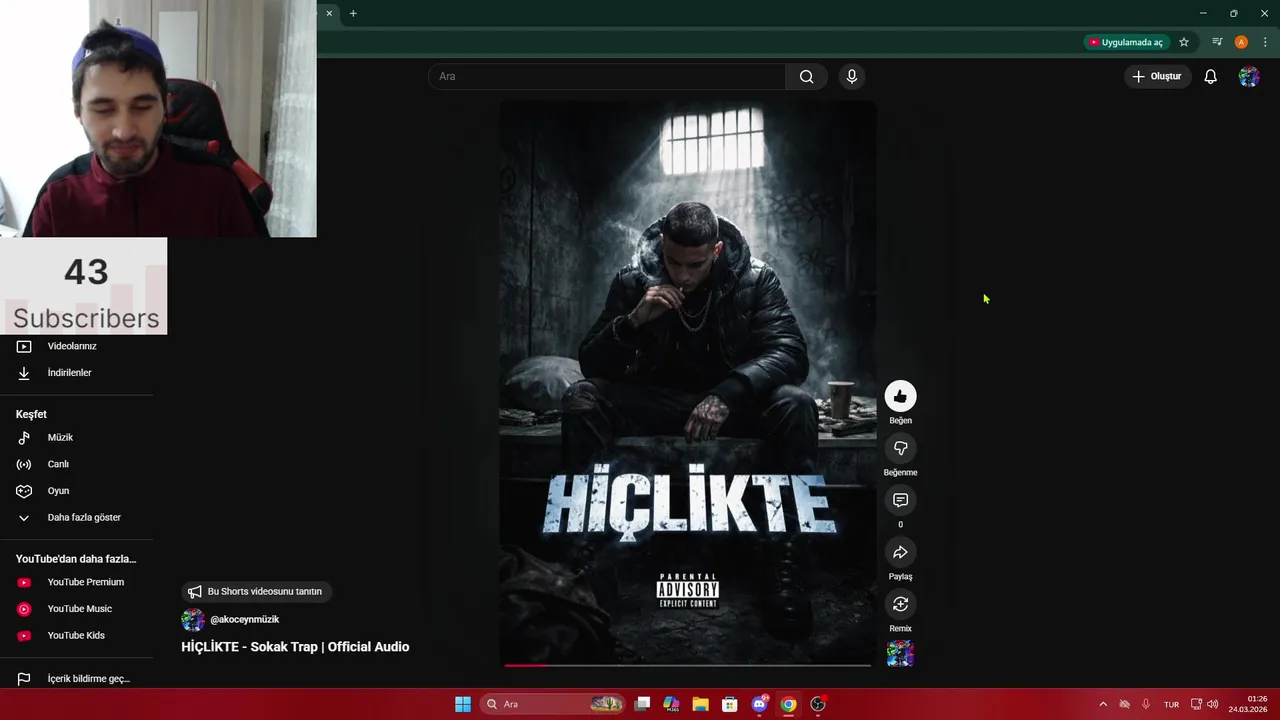Screen dimensions: 1280x720
Task: Click the tray crossed-out cloud icon
Action: pyautogui.click(x=1124, y=704)
